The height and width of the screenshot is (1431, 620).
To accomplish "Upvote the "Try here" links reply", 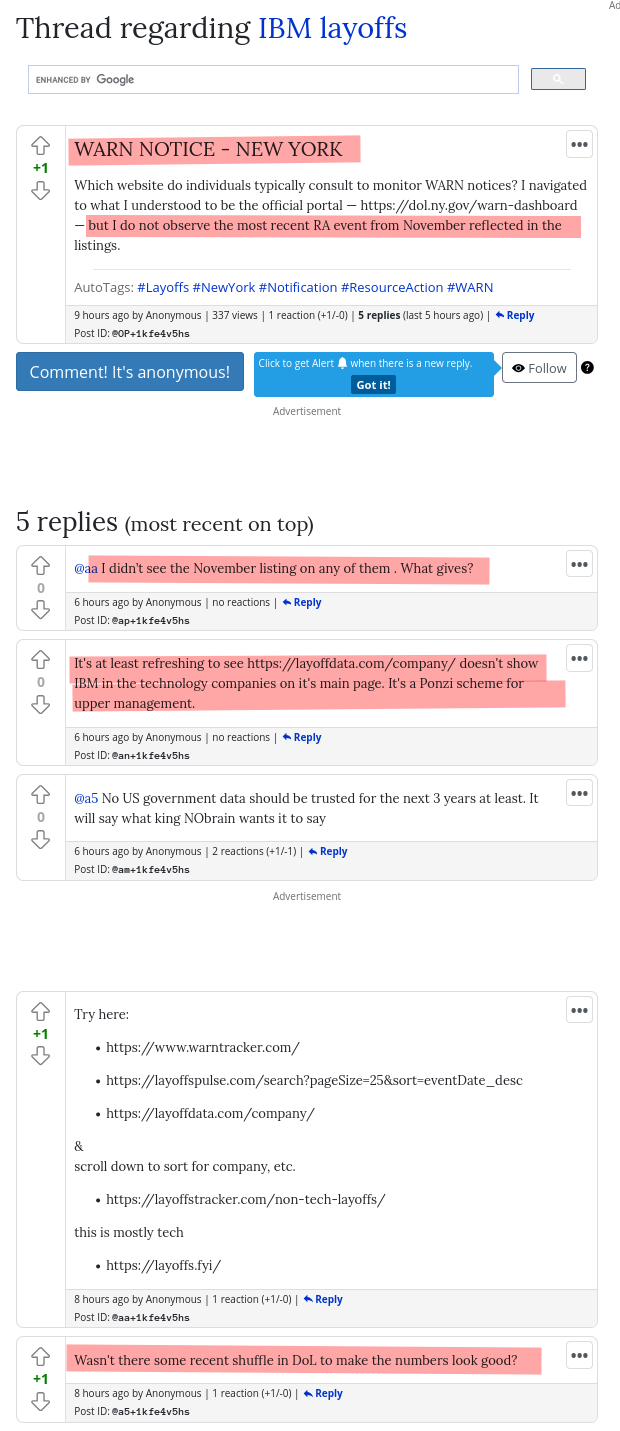I will click(40, 1011).
